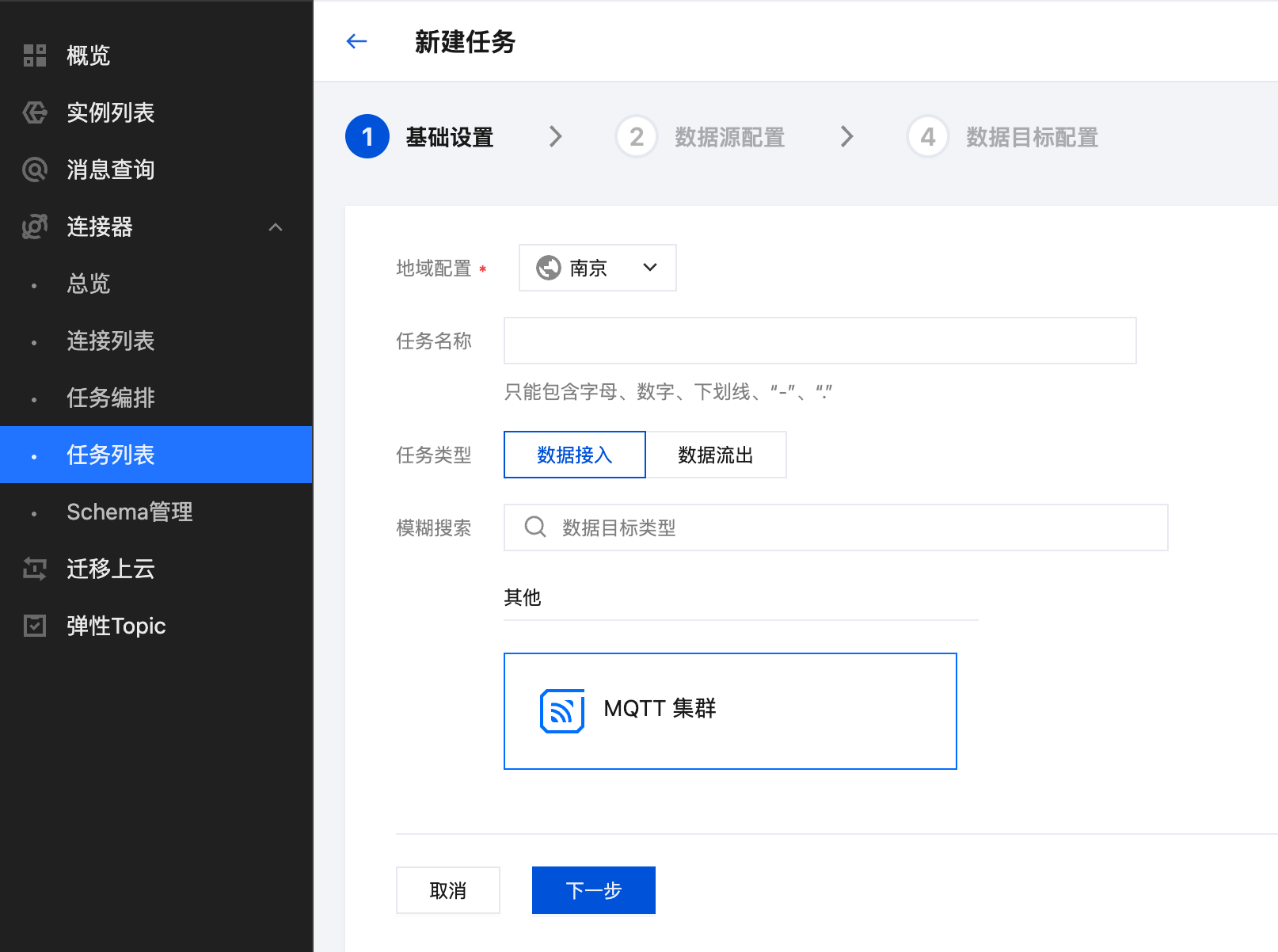Screen dimensions: 1278x952
Task: Go to 总览 under 连接器
Action: point(156,284)
